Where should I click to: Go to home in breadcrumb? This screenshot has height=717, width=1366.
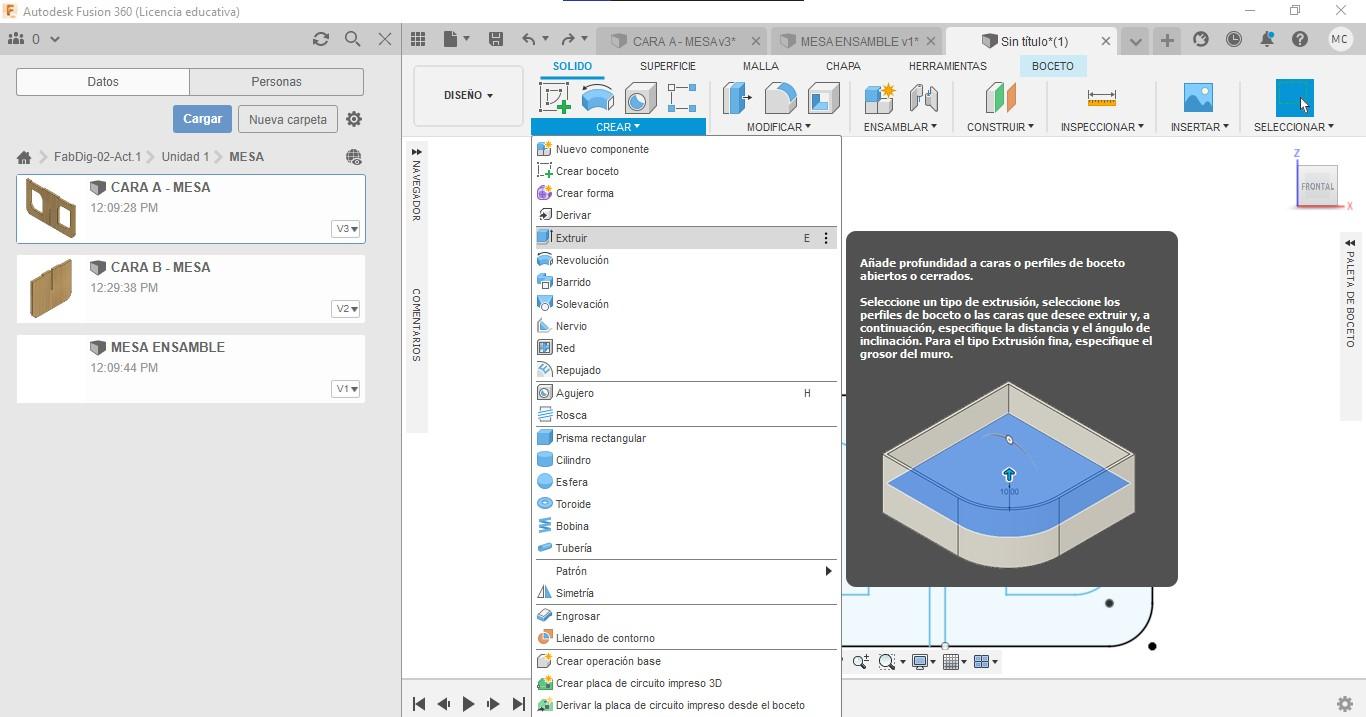click(x=24, y=157)
